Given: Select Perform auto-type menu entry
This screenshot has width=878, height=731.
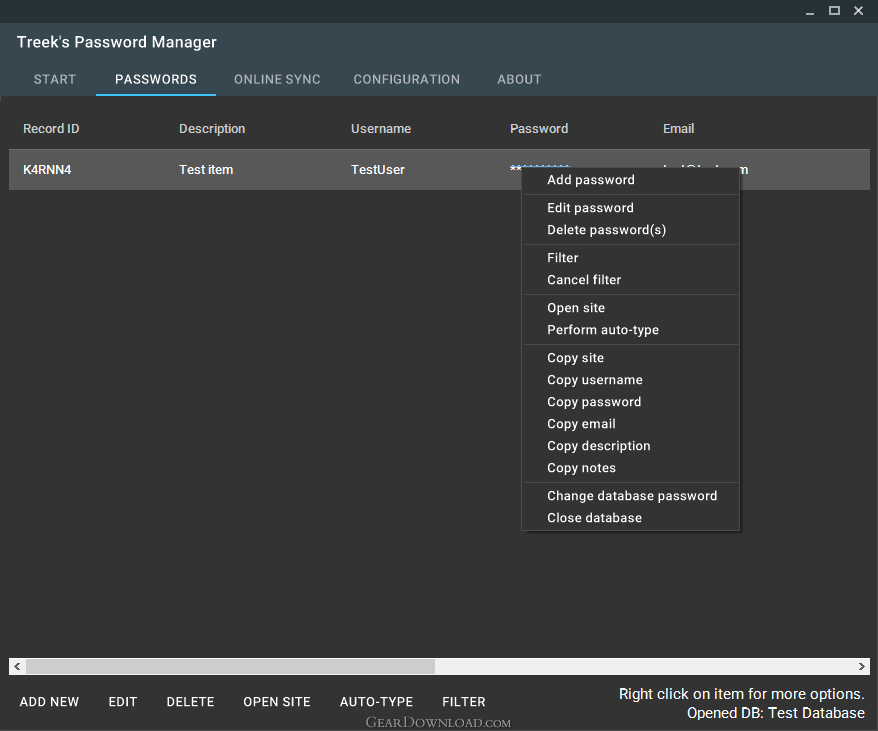Looking at the screenshot, I should (x=631, y=329).
